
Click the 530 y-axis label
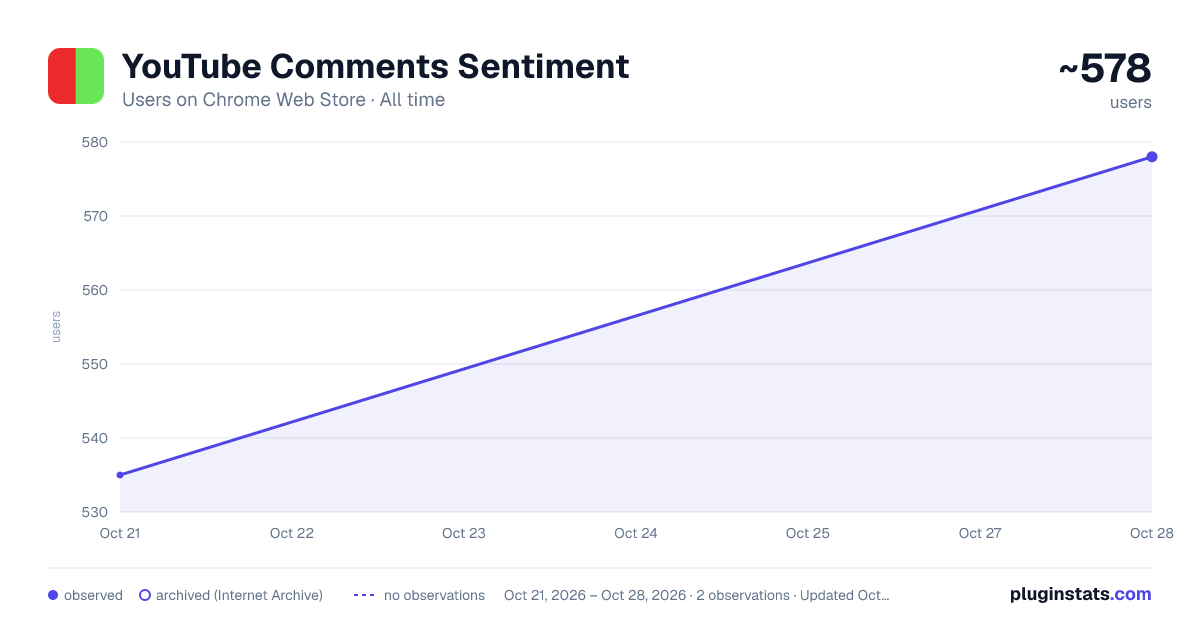(x=95, y=512)
